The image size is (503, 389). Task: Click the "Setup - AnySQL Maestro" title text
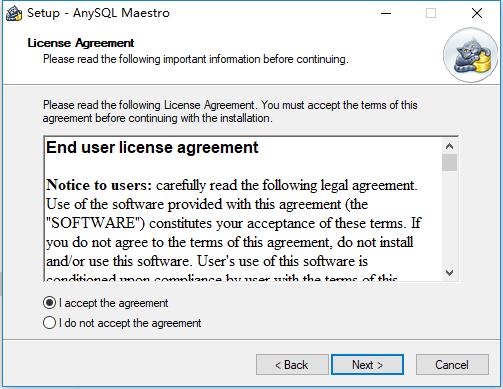point(98,13)
